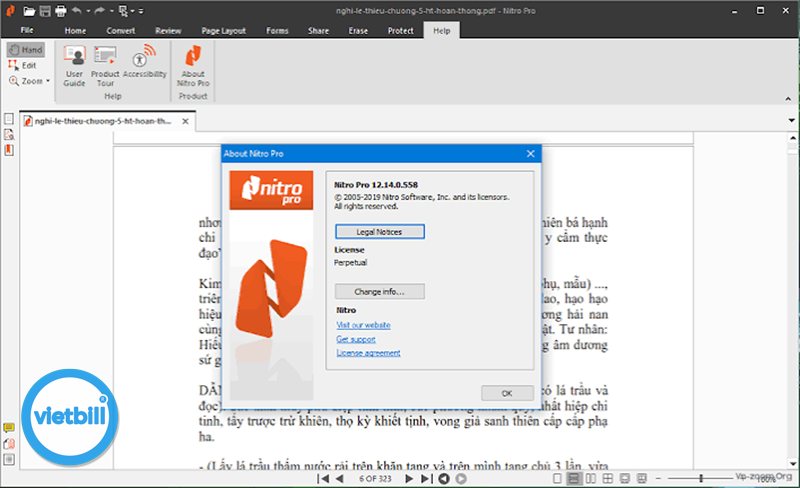Screen dimensions: 800x488
Task: Switch to the Home tab
Action: click(75, 31)
